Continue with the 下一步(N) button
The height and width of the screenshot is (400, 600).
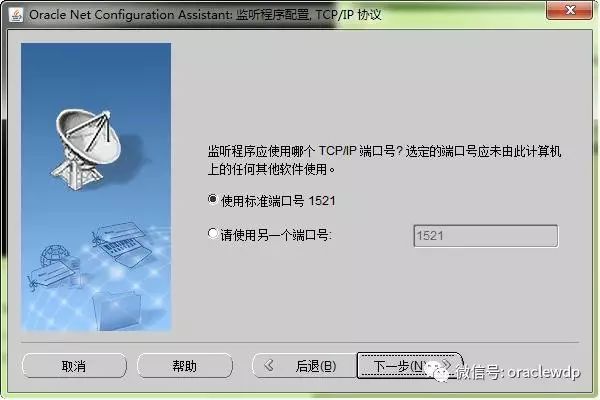click(x=410, y=366)
